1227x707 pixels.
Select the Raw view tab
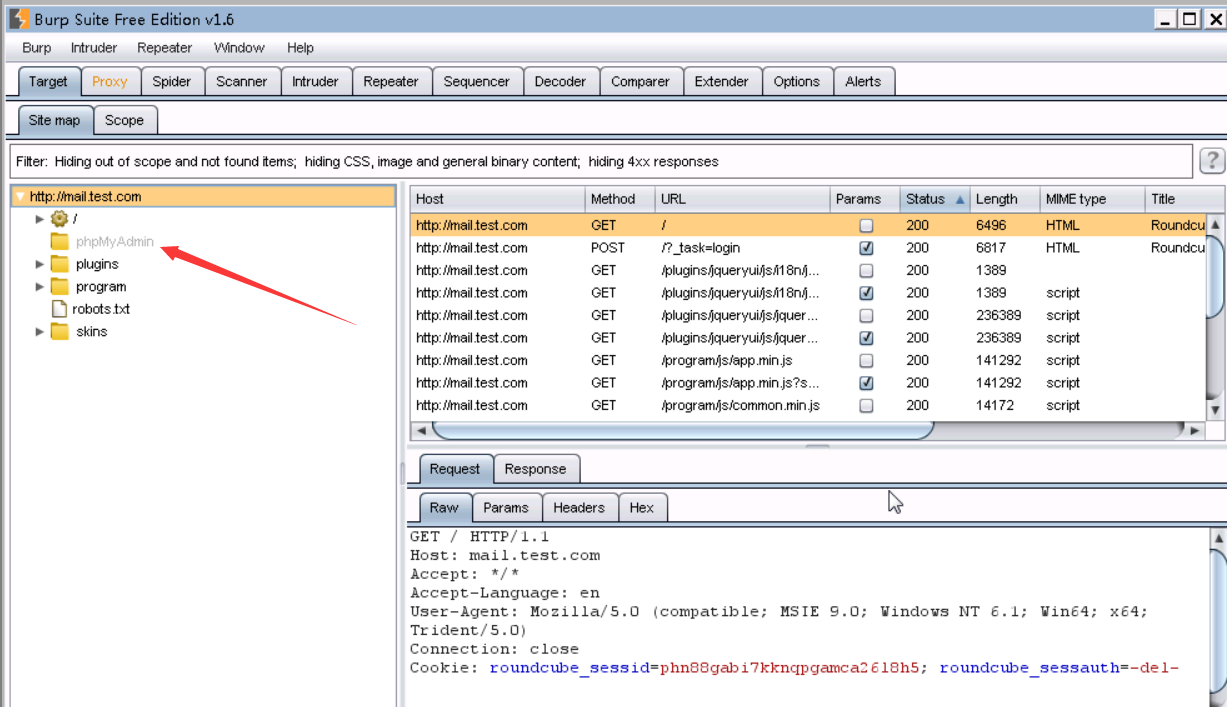[445, 508]
